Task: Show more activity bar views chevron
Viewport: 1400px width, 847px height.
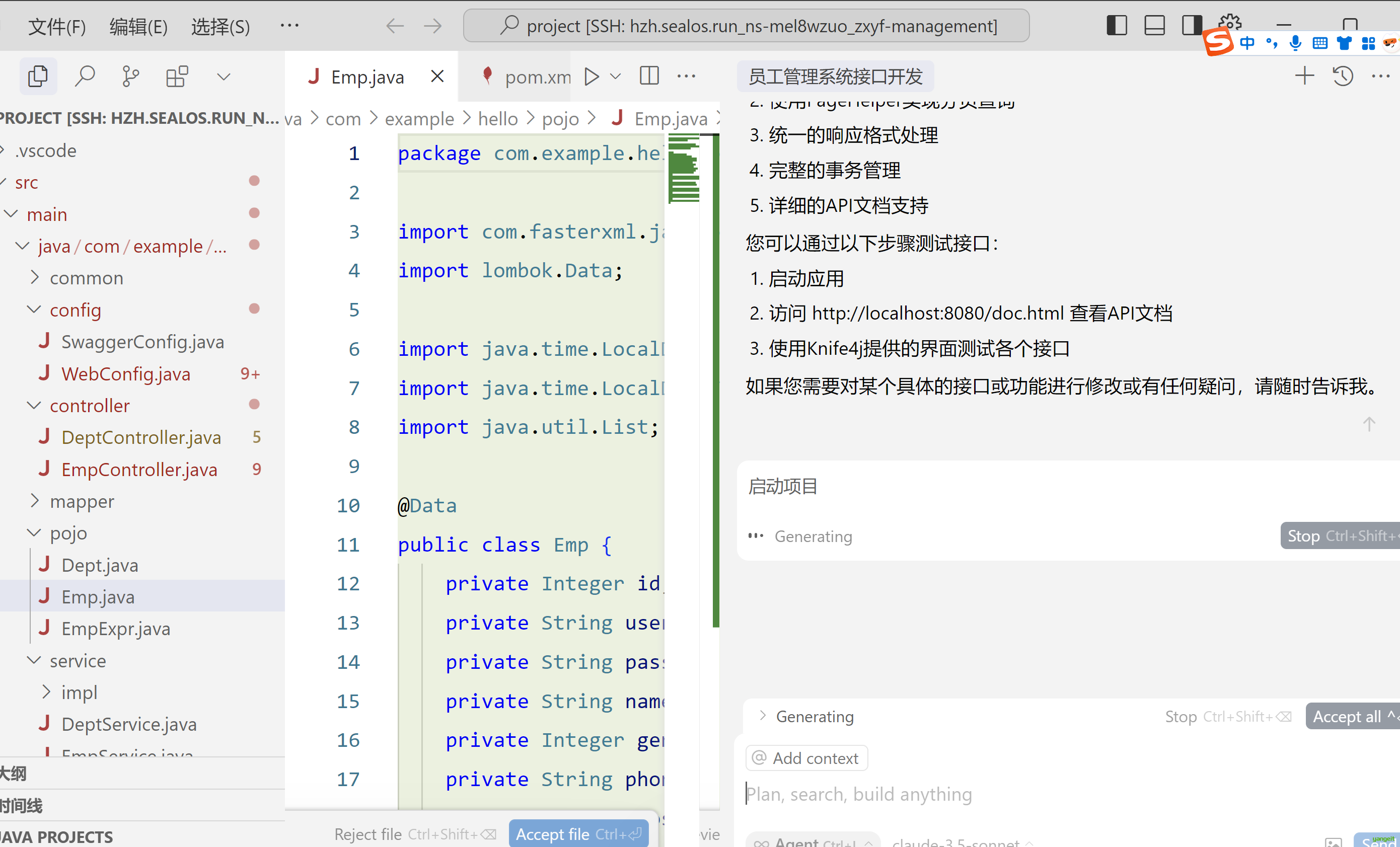Action: (x=224, y=76)
